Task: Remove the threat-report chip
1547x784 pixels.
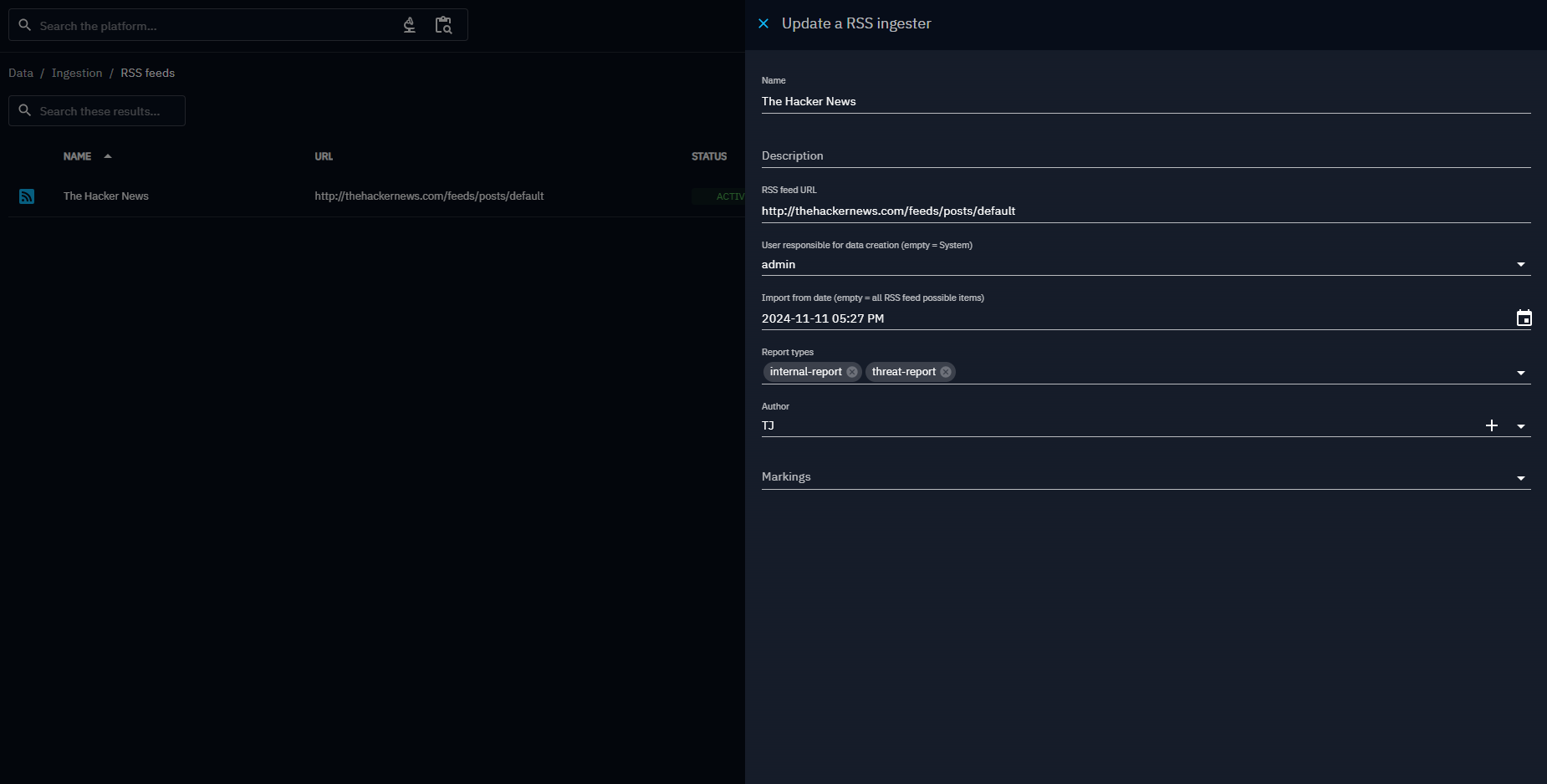Action: pos(946,372)
